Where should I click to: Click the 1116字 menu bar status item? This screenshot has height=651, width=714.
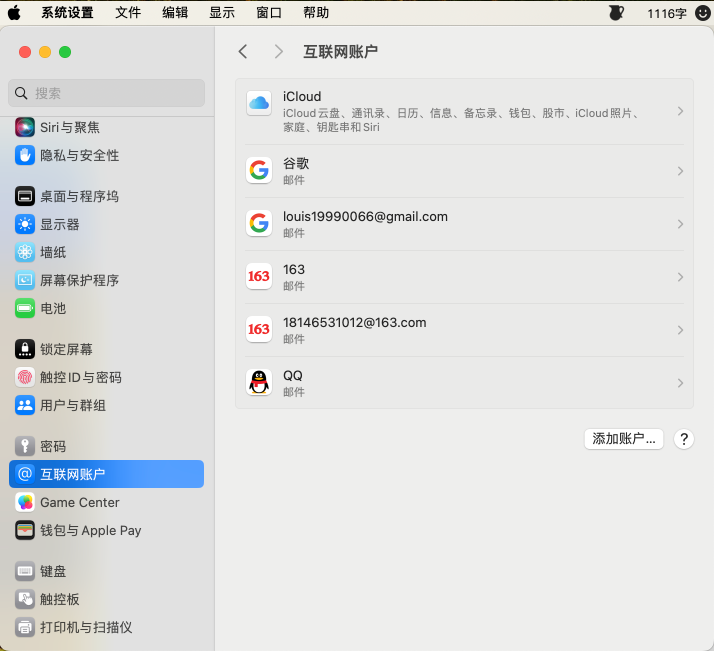[667, 14]
